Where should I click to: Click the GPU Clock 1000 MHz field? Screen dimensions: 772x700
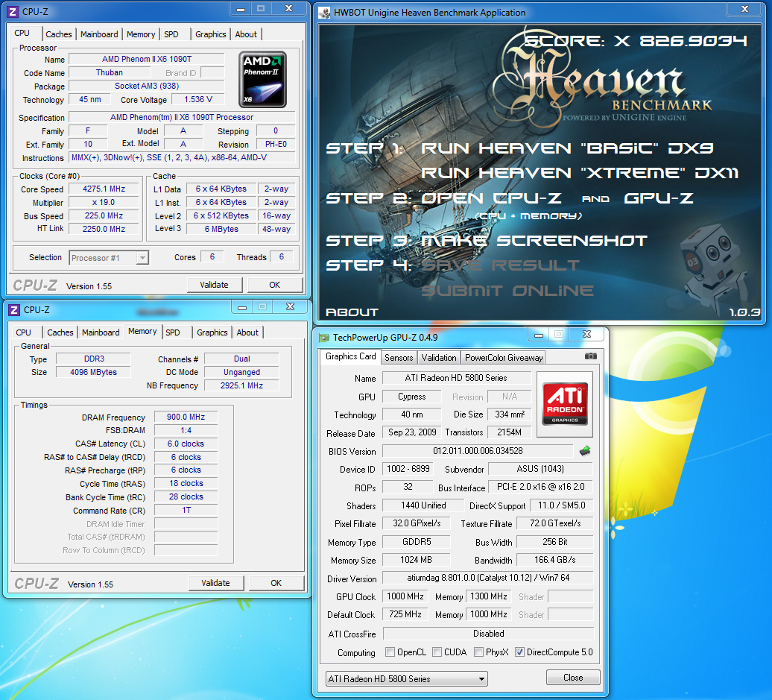(x=405, y=596)
